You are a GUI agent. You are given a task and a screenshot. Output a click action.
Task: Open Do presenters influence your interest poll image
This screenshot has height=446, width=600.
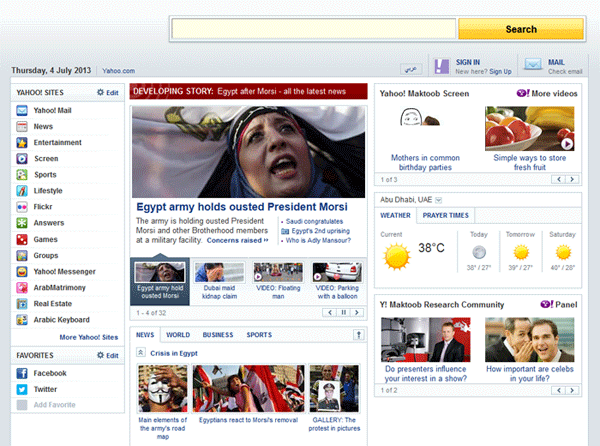pyautogui.click(x=426, y=340)
